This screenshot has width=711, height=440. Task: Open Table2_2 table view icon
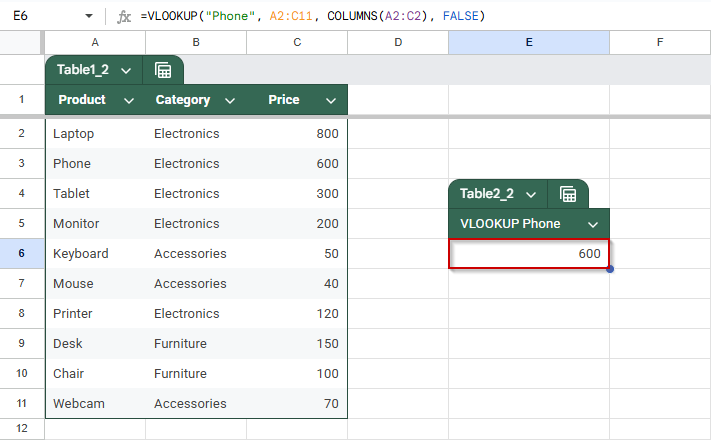click(568, 194)
